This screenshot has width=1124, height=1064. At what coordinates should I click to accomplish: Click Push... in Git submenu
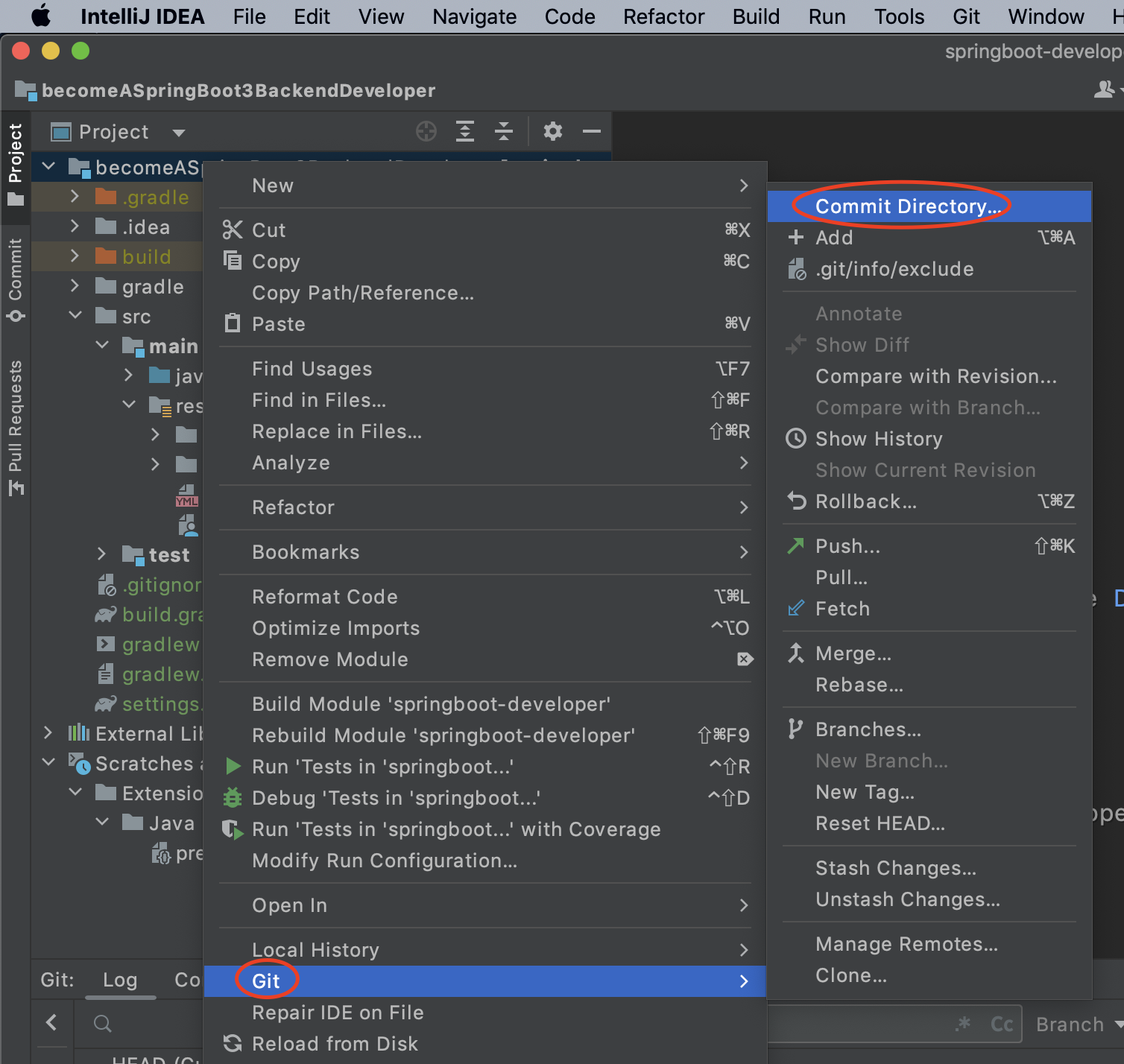pyautogui.click(x=929, y=546)
